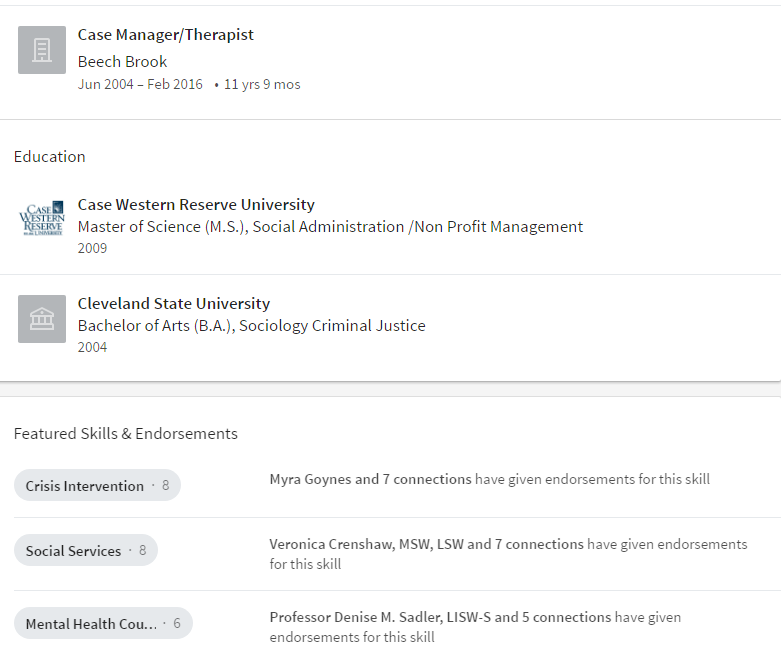Click the Bachelor of Arts degree line
The image size is (781, 662).
coord(251,326)
